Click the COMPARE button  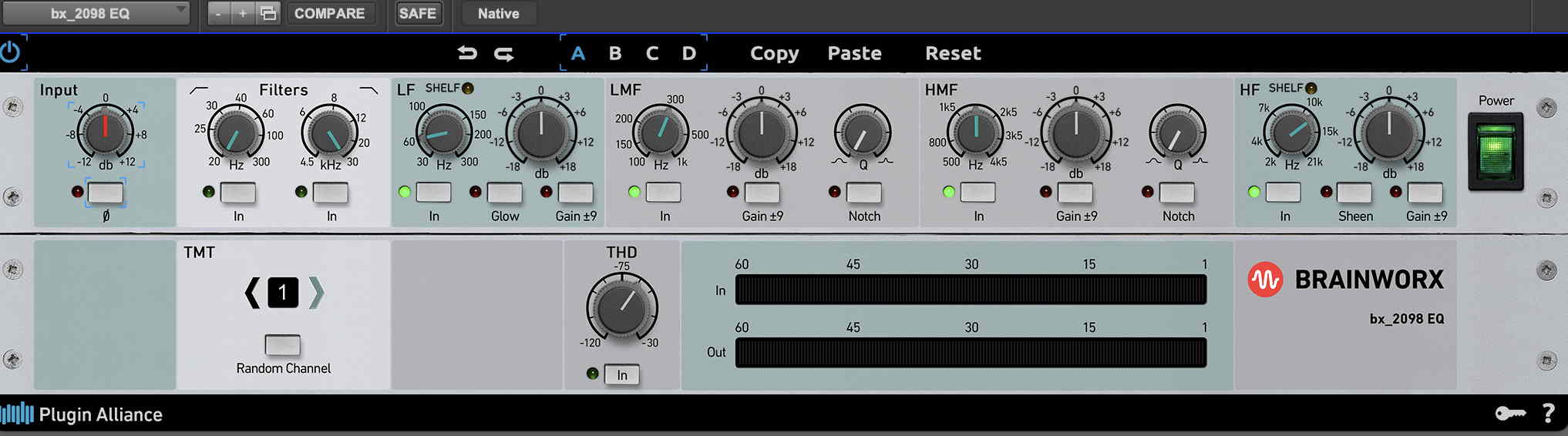(330, 13)
